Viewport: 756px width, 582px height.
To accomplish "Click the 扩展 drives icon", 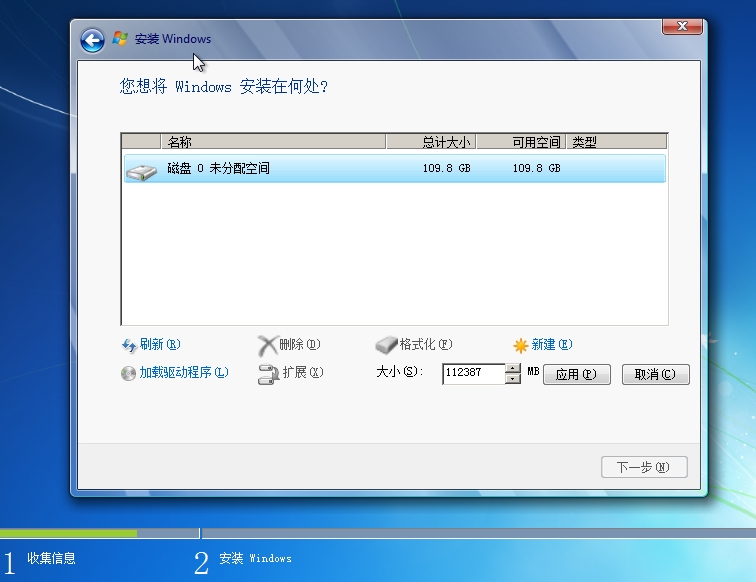I will pyautogui.click(x=268, y=374).
